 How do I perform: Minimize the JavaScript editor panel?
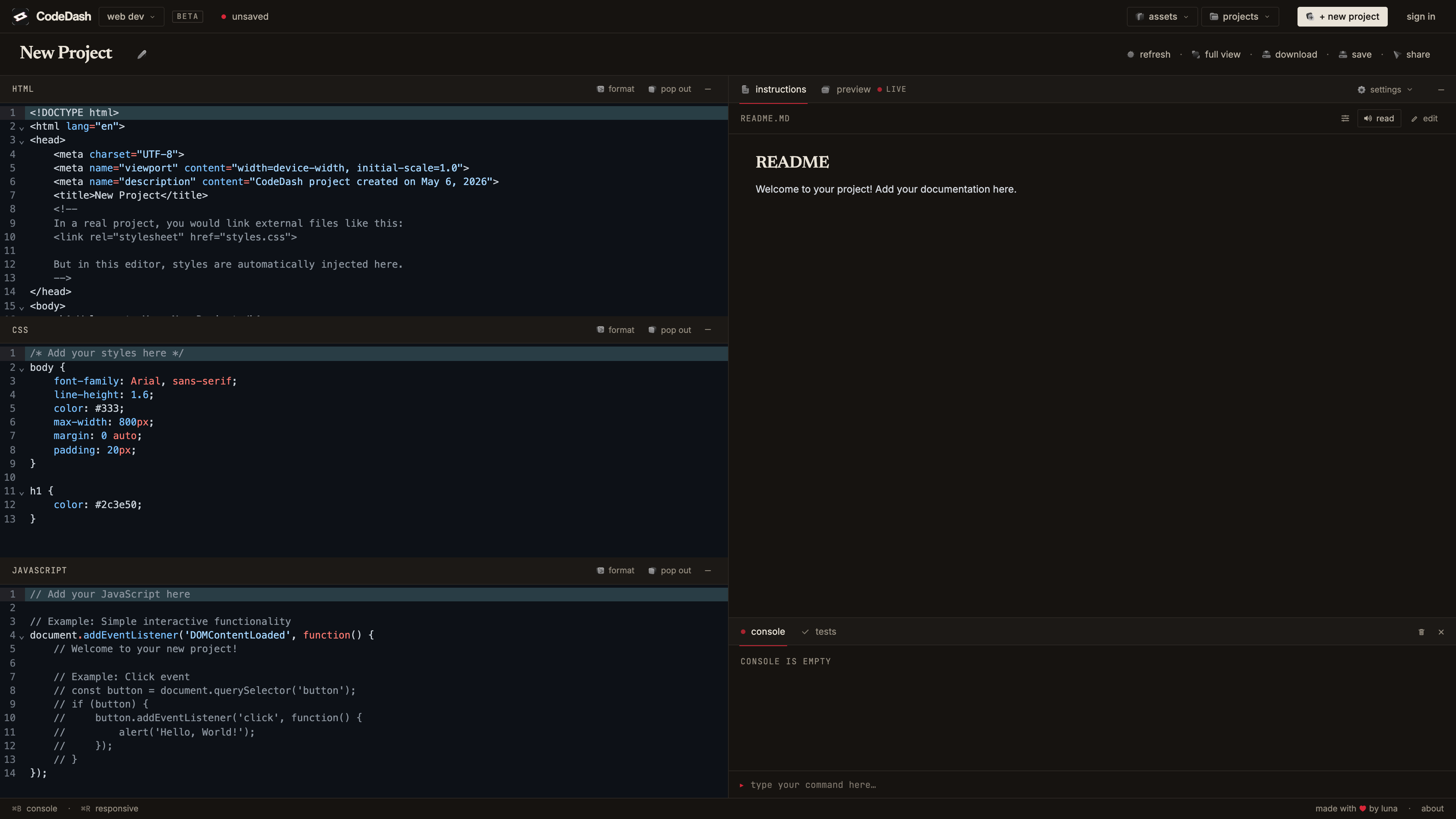point(708,570)
